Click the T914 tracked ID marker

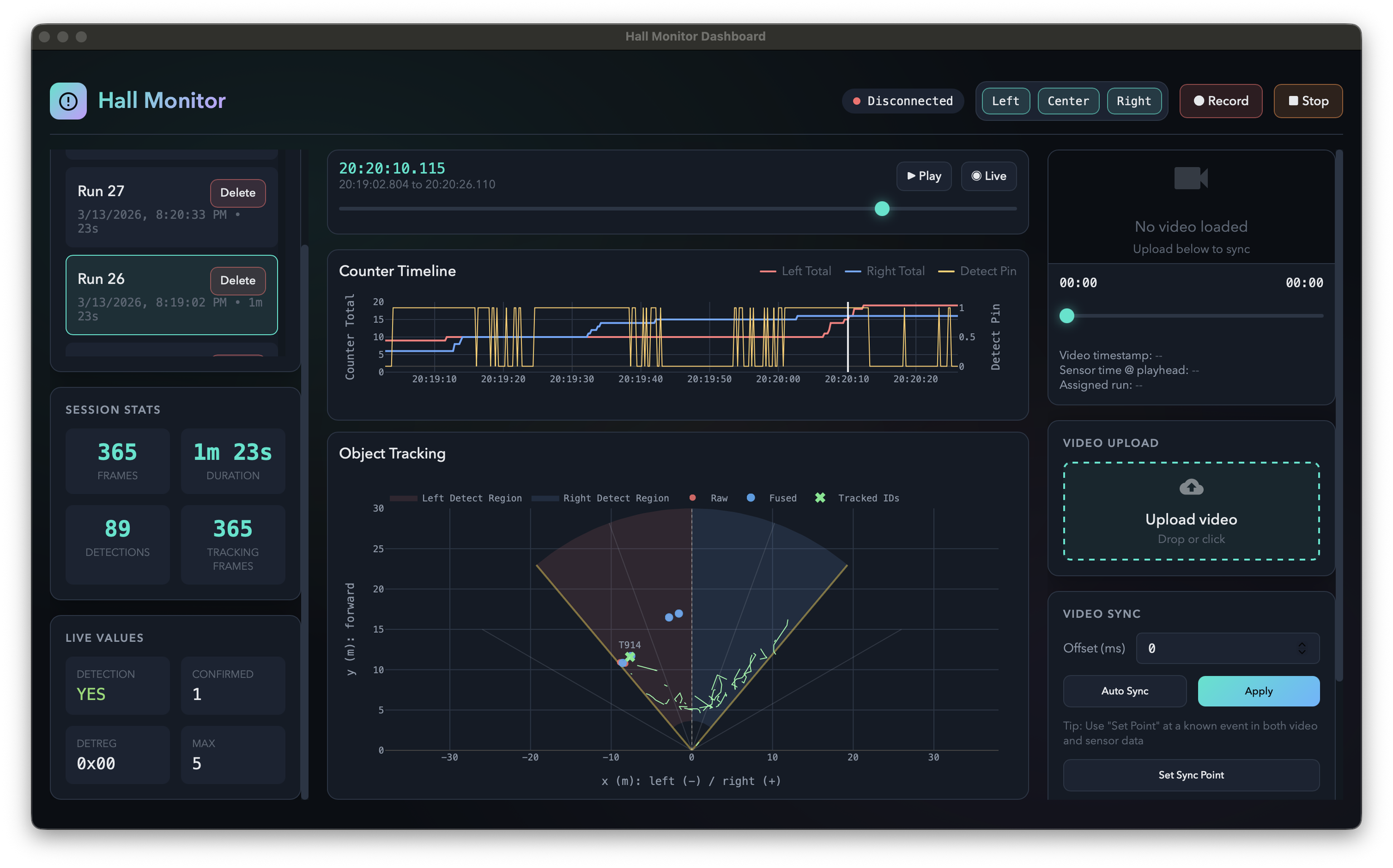[x=630, y=656]
